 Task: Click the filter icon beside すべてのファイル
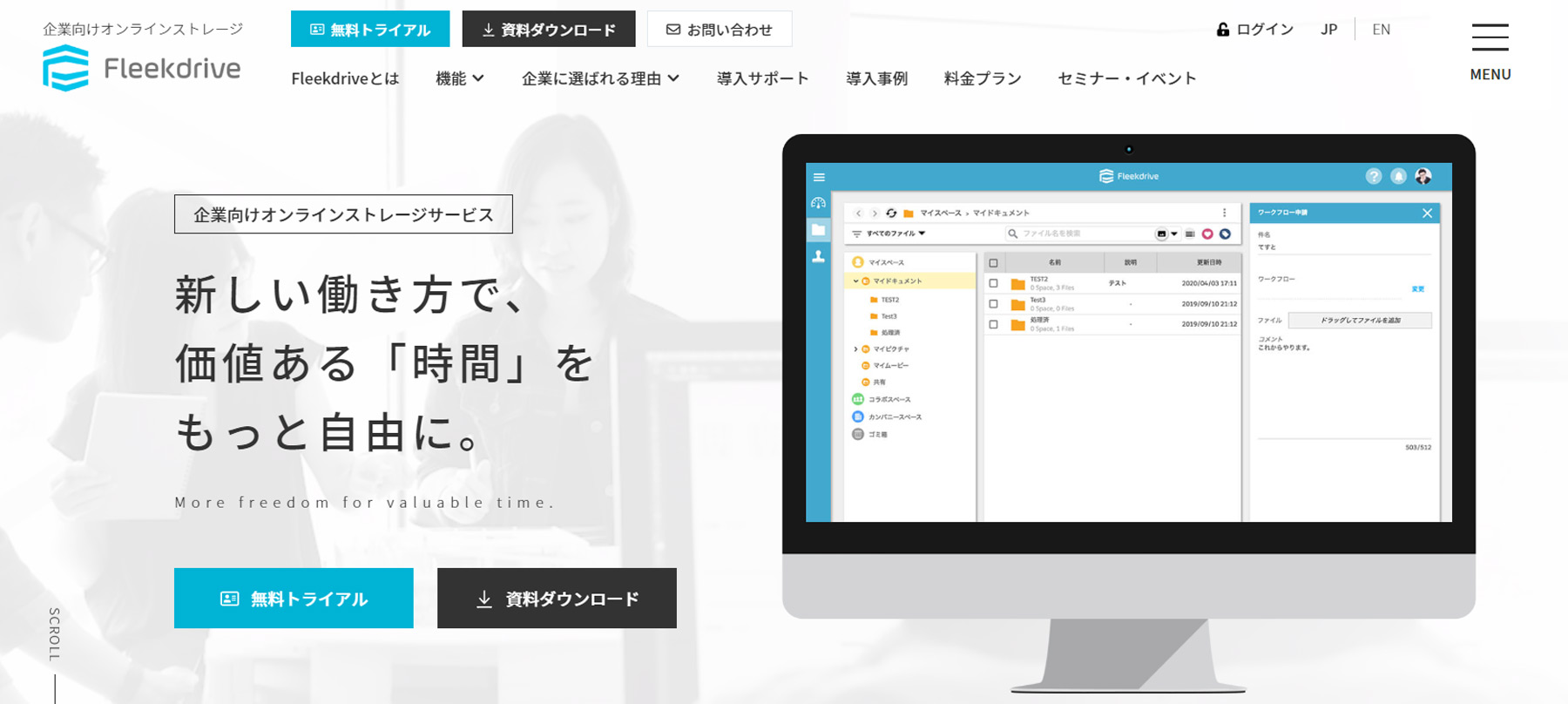point(856,234)
